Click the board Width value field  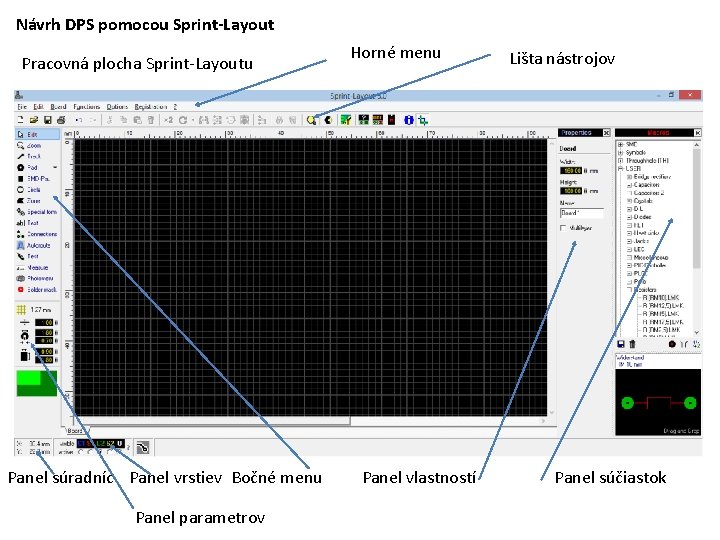[x=571, y=170]
